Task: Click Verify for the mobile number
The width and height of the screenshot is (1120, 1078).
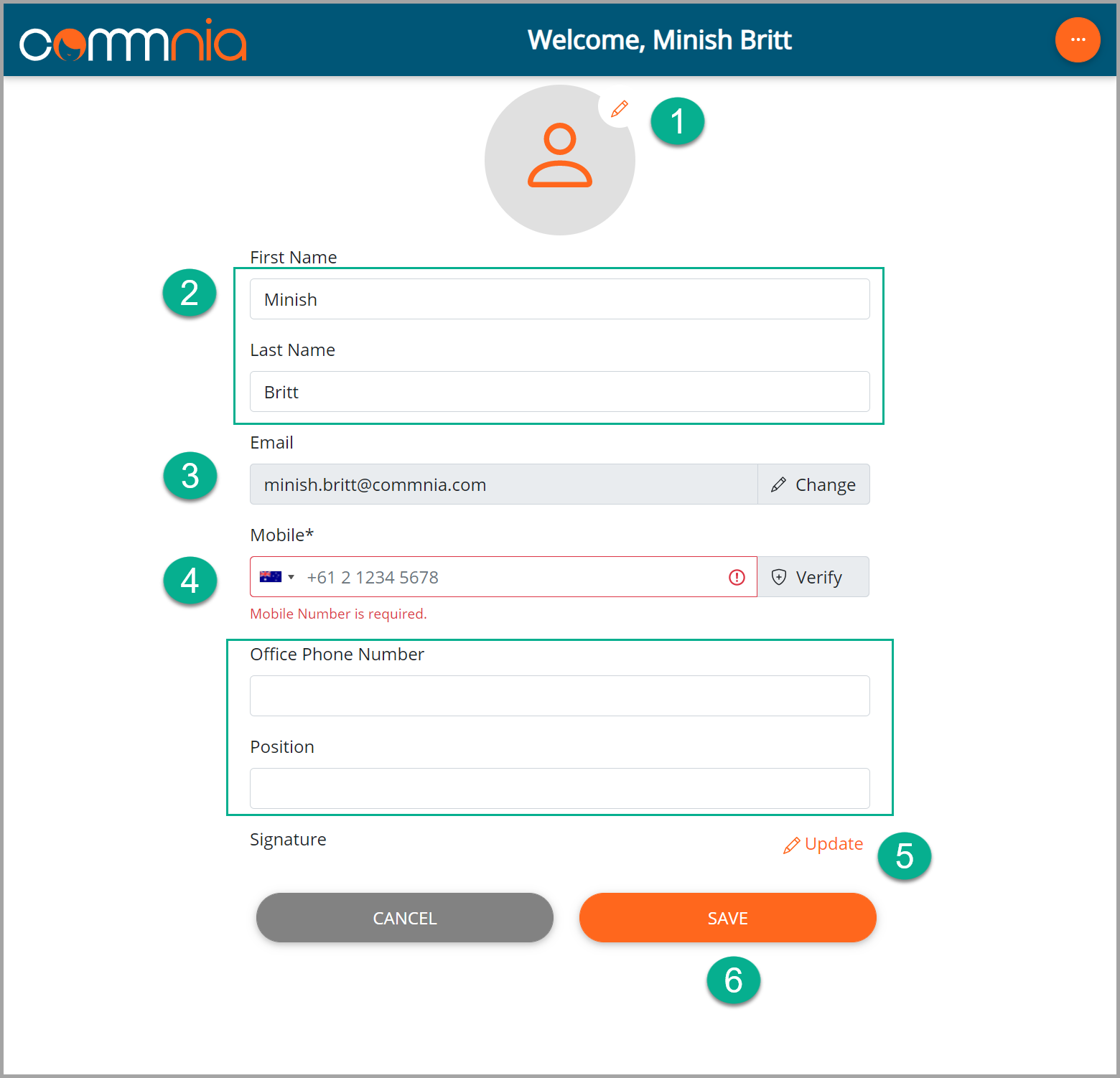Action: [813, 577]
